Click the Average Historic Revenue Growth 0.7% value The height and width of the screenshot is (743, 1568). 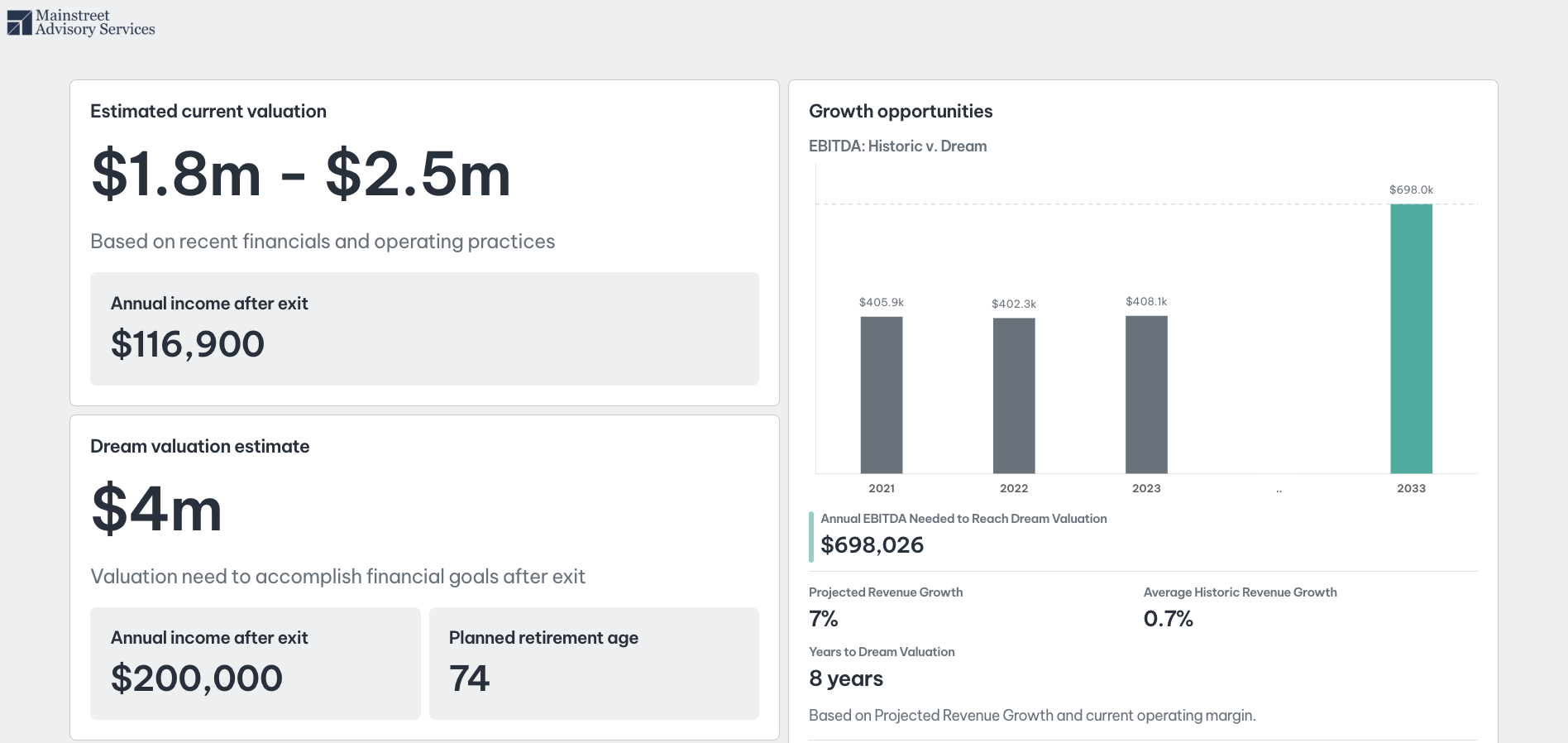point(1168,618)
